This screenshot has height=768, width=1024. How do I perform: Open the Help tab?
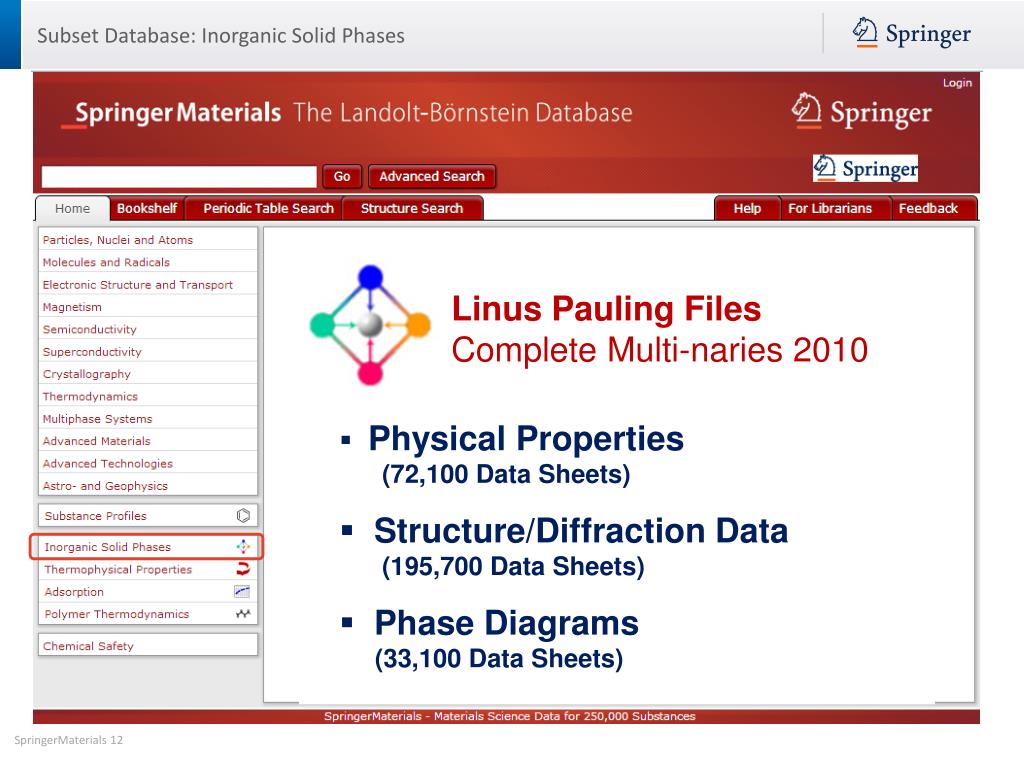747,208
